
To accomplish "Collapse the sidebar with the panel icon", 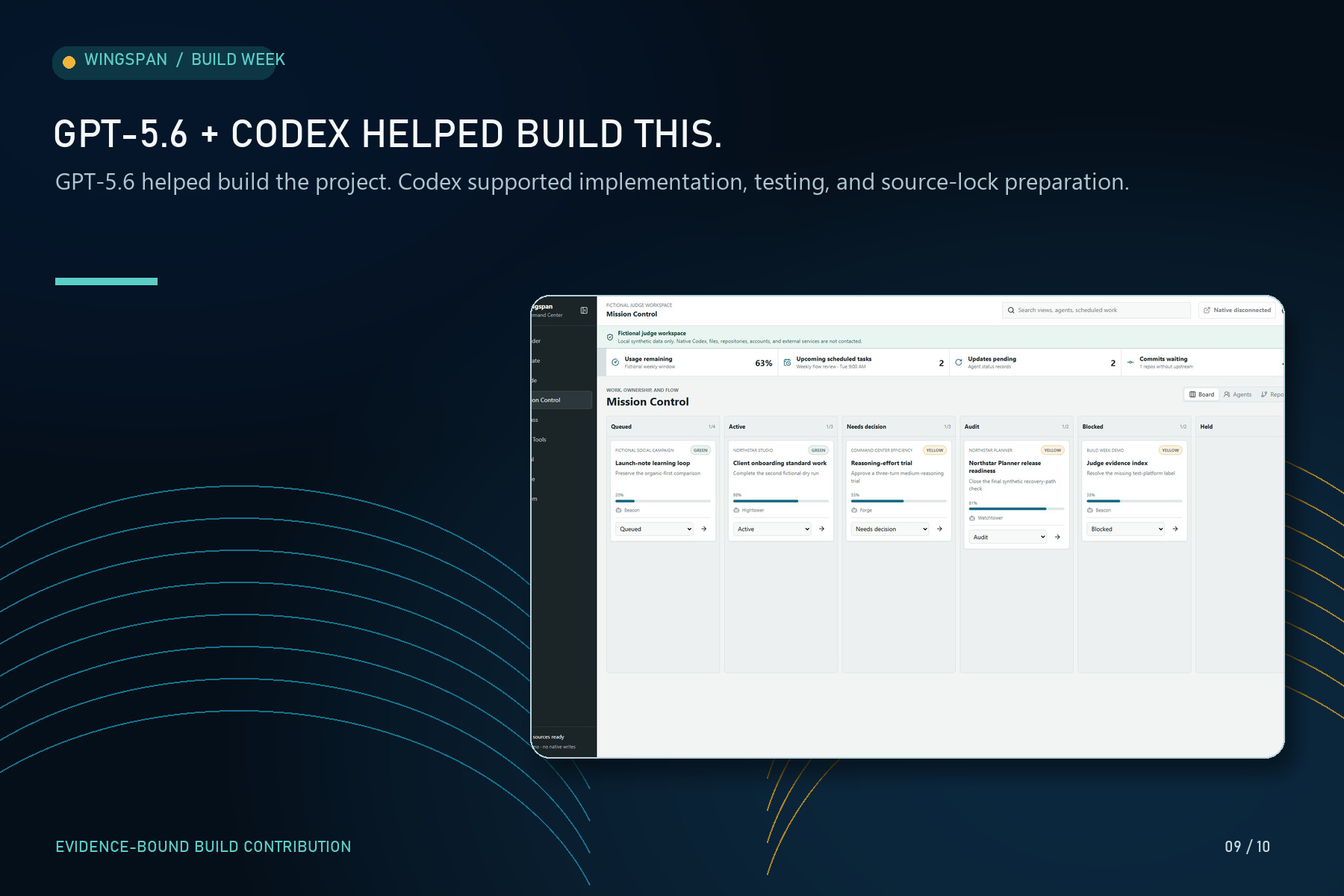I will [584, 311].
